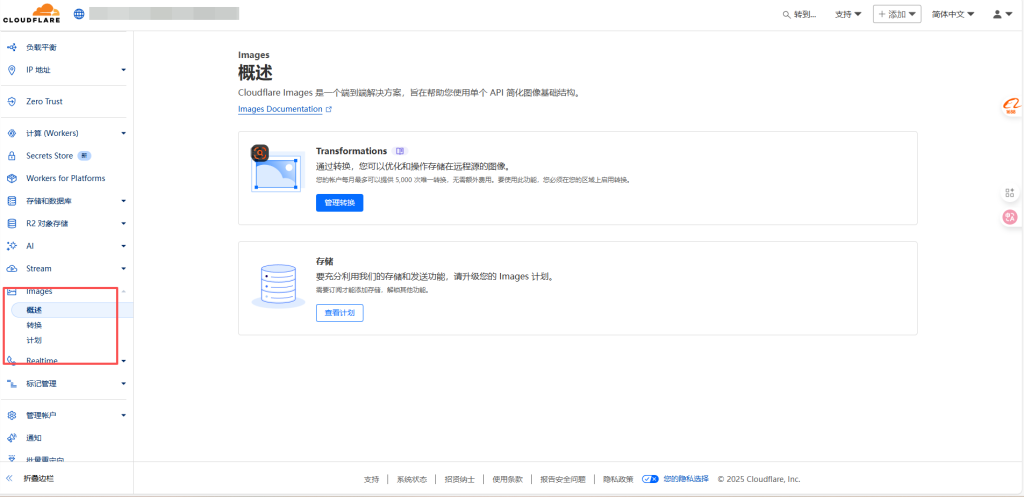Click the 通知 notification icon
Viewport: 1024px width, 497px height.
click(x=11, y=438)
